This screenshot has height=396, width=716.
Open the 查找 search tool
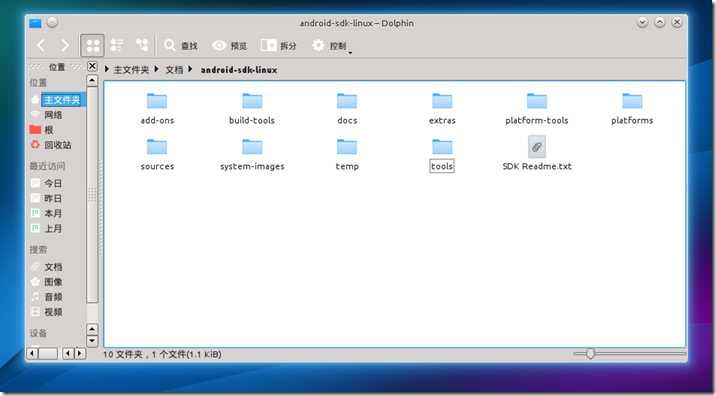coord(181,45)
